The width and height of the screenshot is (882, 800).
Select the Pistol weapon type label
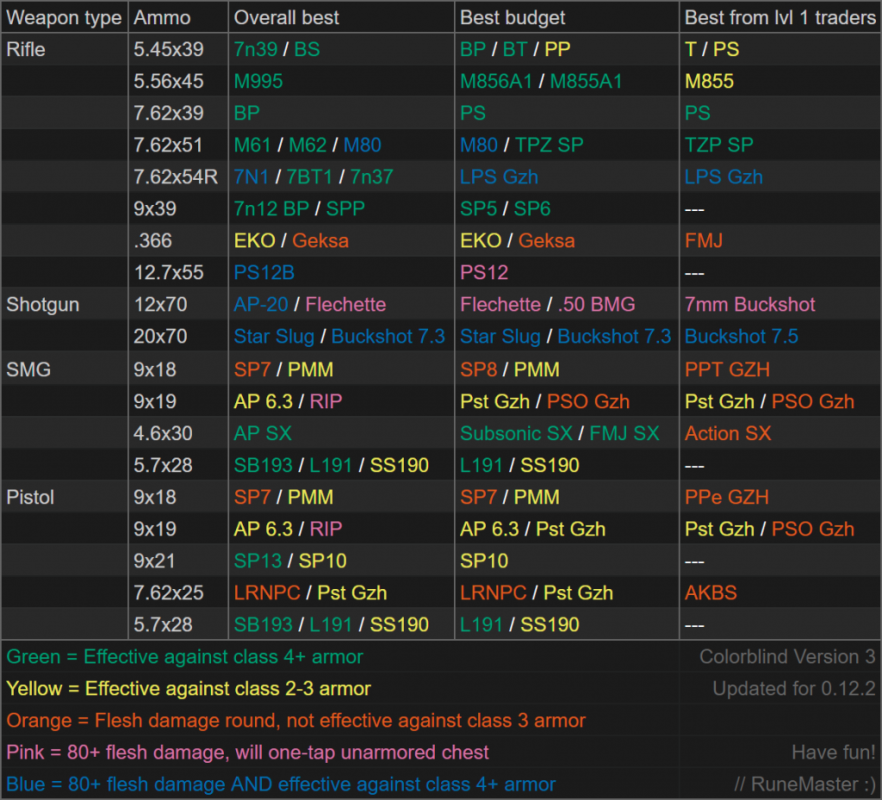point(30,497)
